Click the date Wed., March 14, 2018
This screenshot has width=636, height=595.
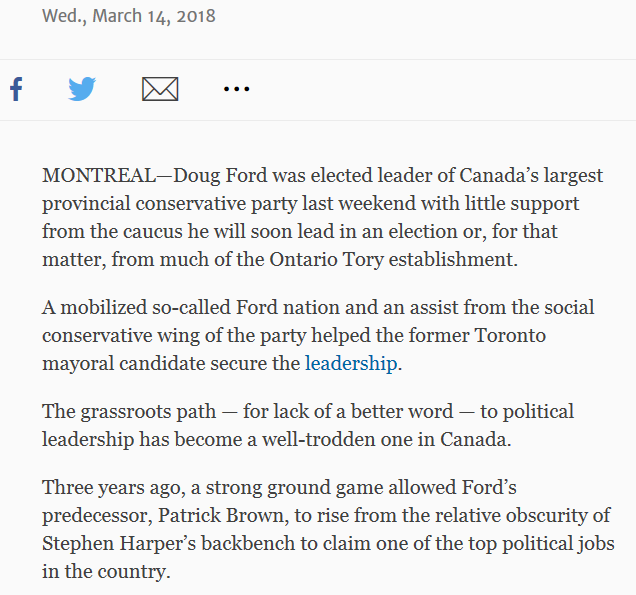[x=129, y=16]
